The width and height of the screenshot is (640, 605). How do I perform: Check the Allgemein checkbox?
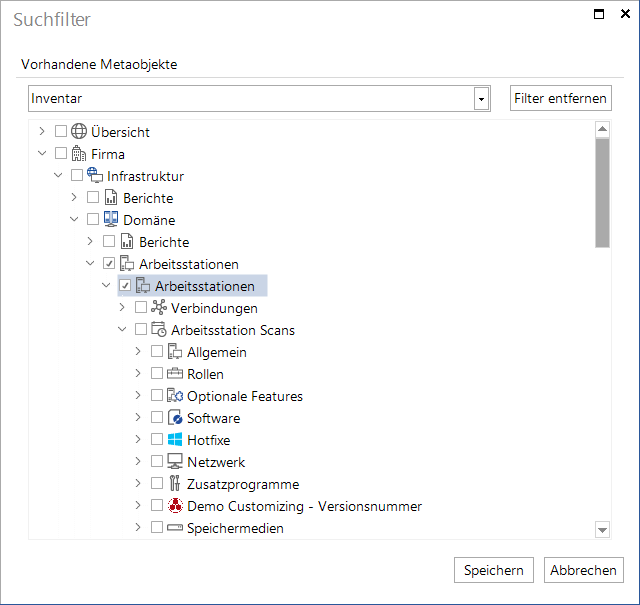(x=157, y=351)
